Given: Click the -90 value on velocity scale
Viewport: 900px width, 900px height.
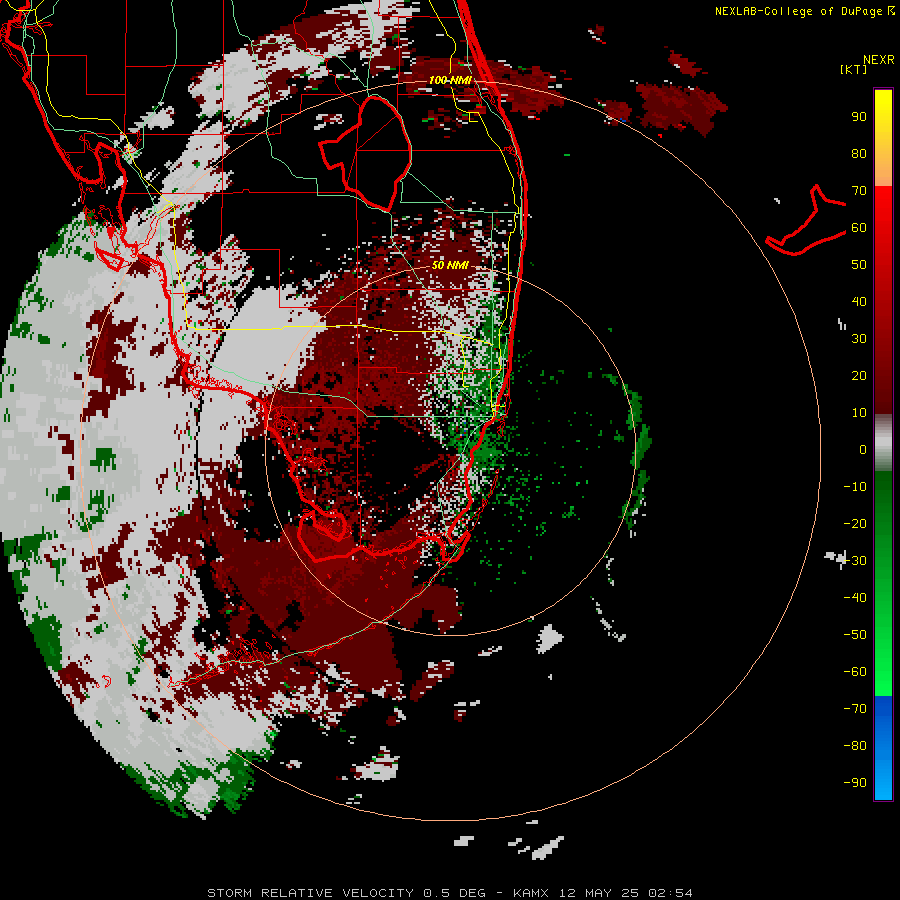Looking at the screenshot, I should 855,783.
